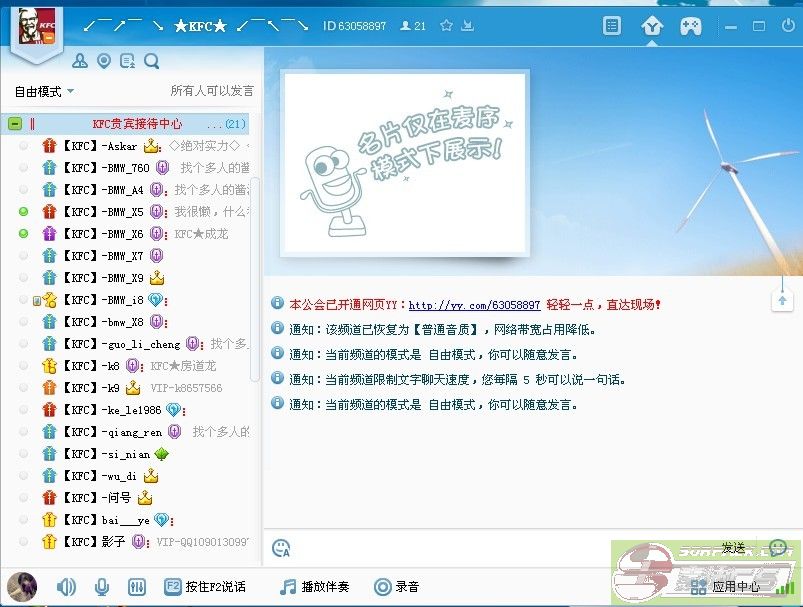Collapse the KFC贵宾接待中心 channel group
Image resolution: width=803 pixels, height=607 pixels.
(14, 123)
